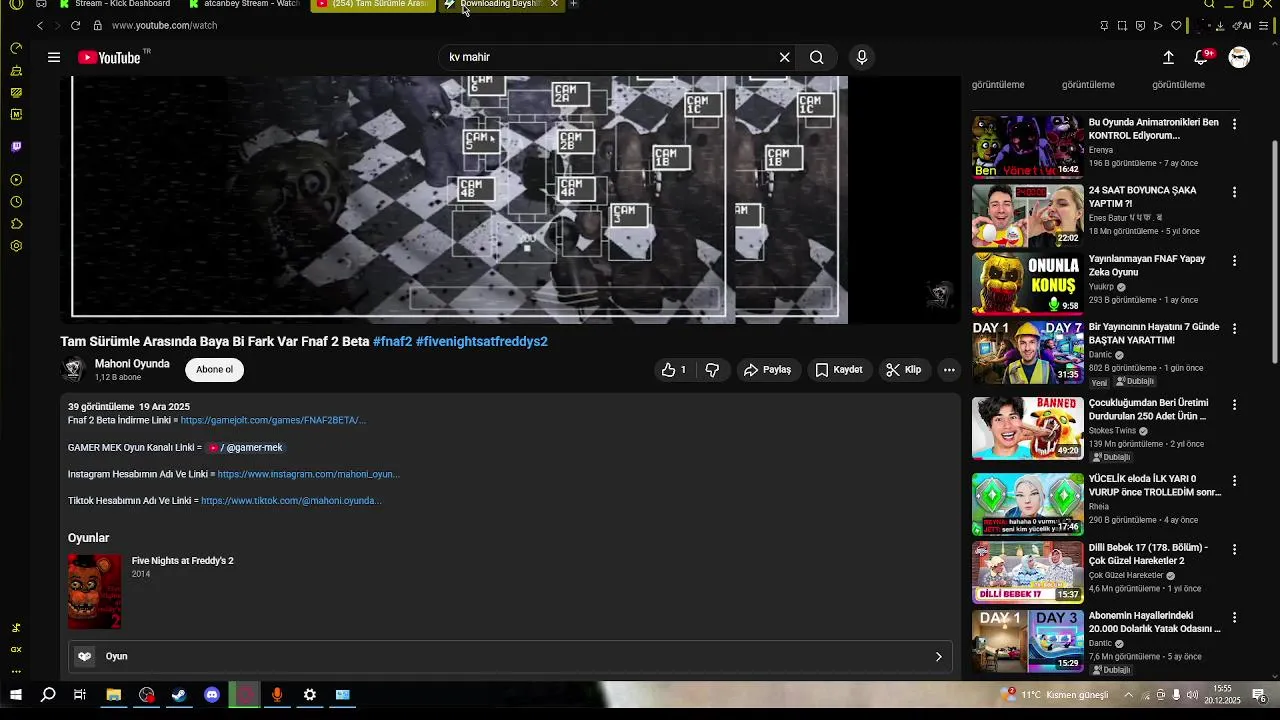1280x720 pixels.
Task: Open the Five Nights at Freddy's 2 game card
Action: (150, 592)
